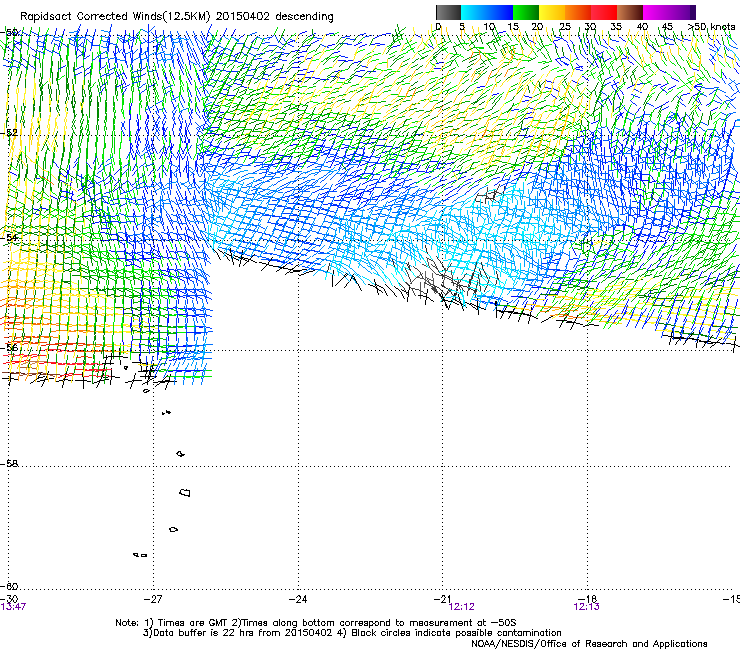740x650 pixels.
Task: Click the '-21' longitude axis label
Action: 442,599
